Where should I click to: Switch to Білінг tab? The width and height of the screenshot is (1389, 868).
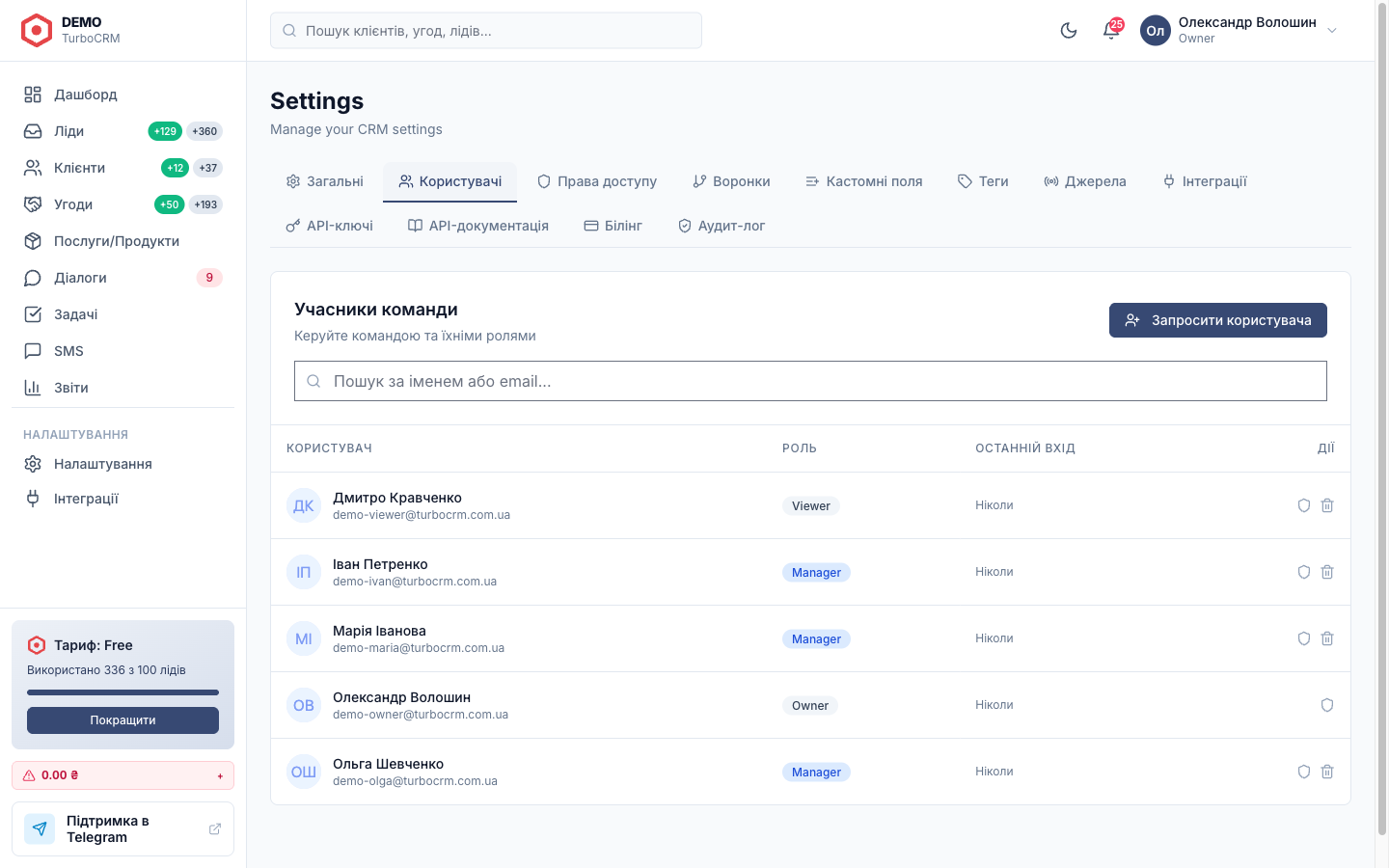pos(613,226)
